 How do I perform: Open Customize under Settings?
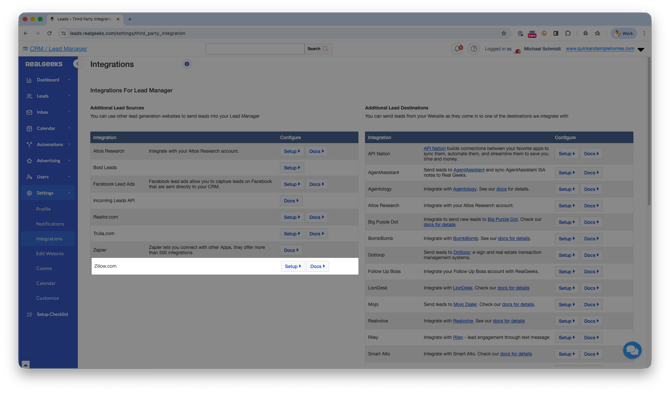[x=47, y=298]
